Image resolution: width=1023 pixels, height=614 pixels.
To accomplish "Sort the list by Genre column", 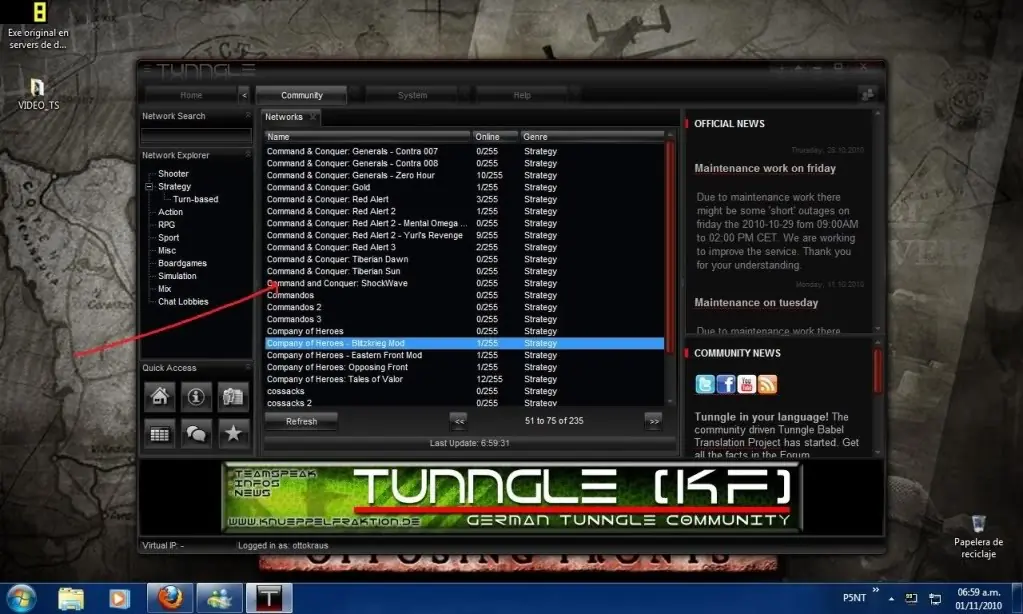I will [592, 137].
